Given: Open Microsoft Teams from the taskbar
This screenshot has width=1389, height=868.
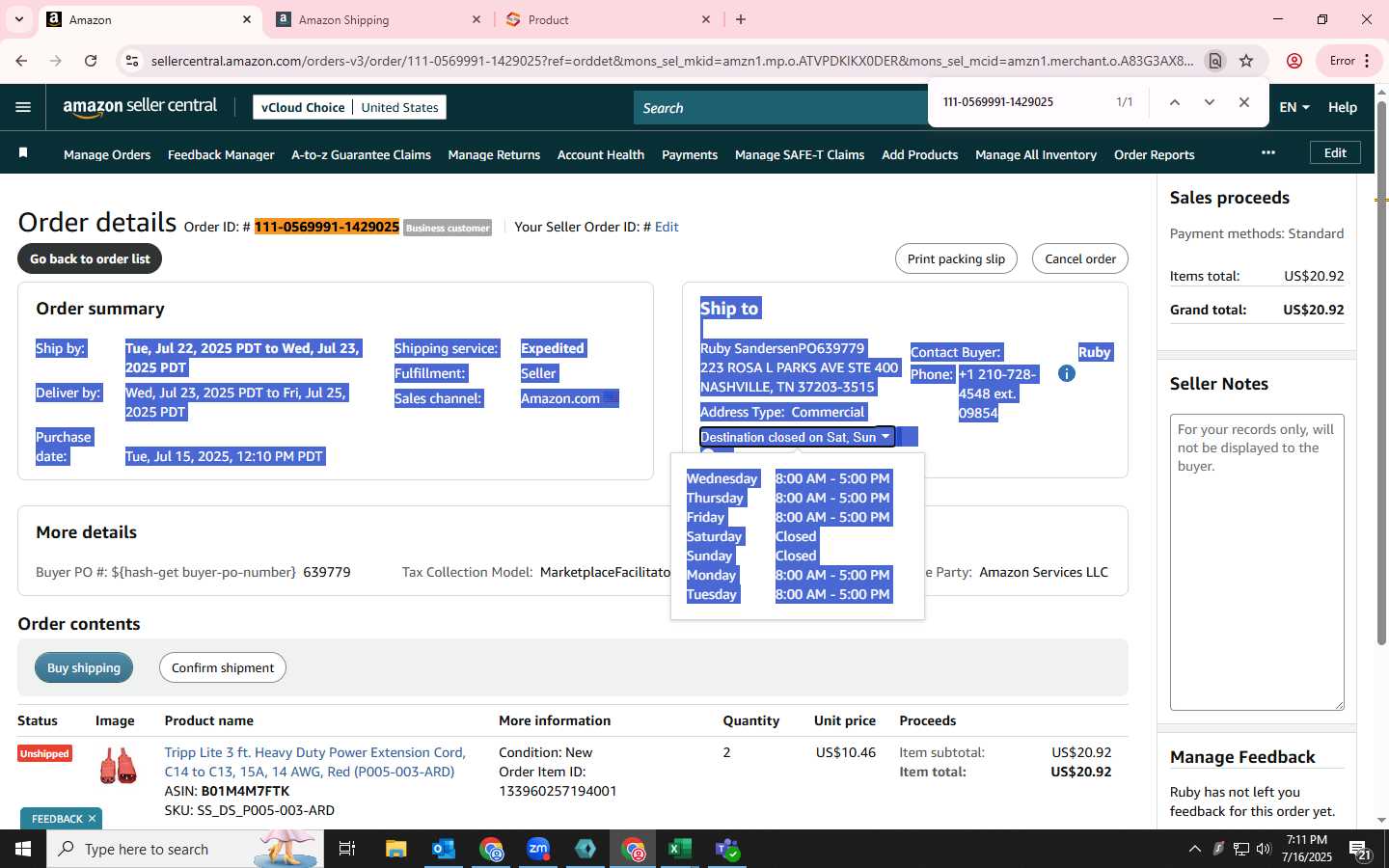Looking at the screenshot, I should click(727, 849).
